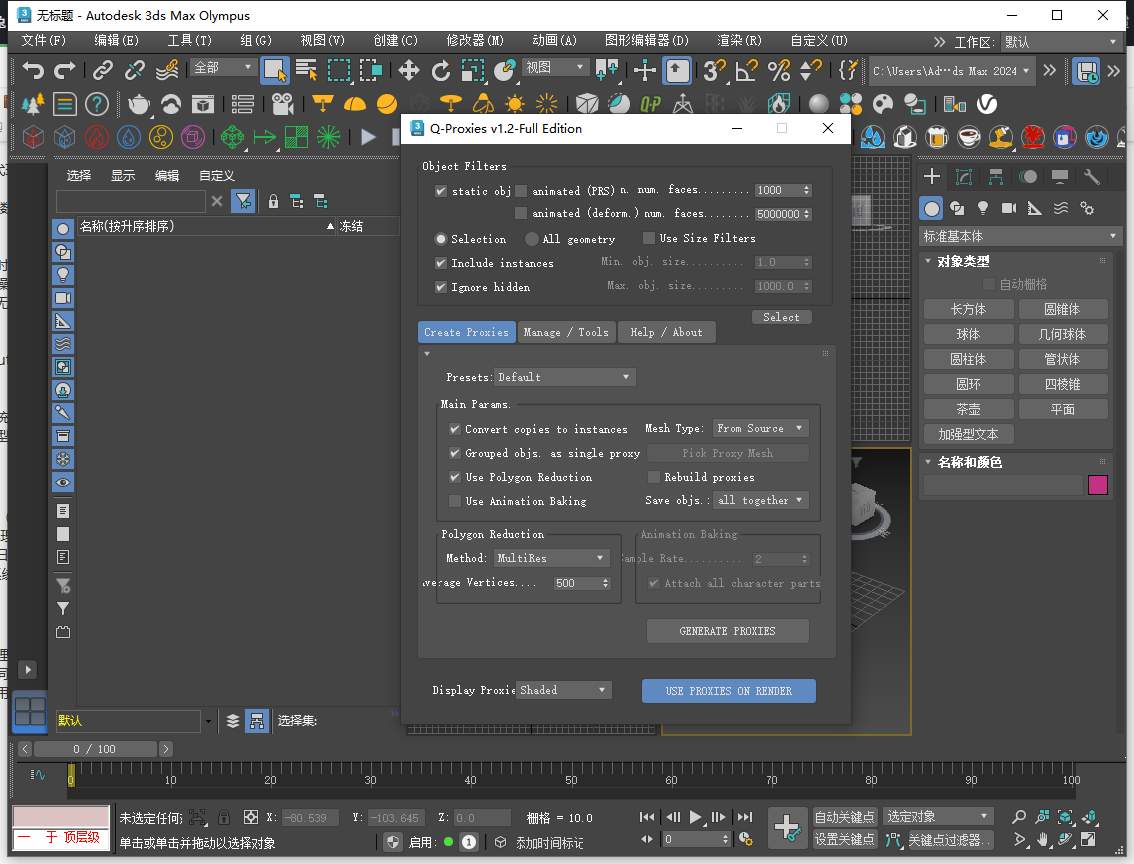Screen dimensions: 1134x864
Task: Click the object color swatch in 名称和颜色
Action: [x=1098, y=484]
